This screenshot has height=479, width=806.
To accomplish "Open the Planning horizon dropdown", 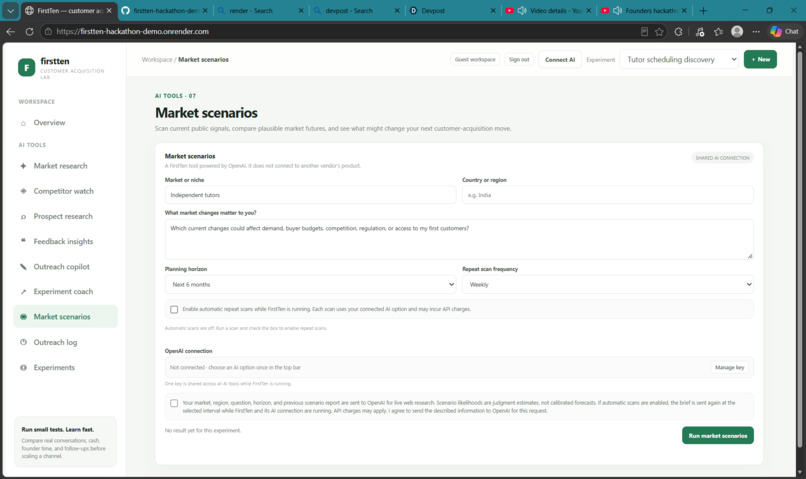I will pyautogui.click(x=310, y=284).
